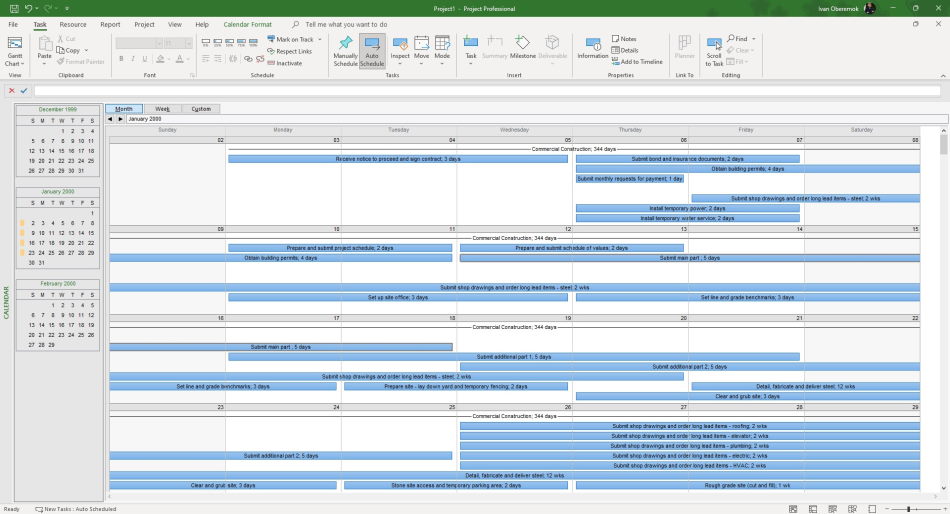950x514 pixels.
Task: Click the Details button
Action: 625,50
